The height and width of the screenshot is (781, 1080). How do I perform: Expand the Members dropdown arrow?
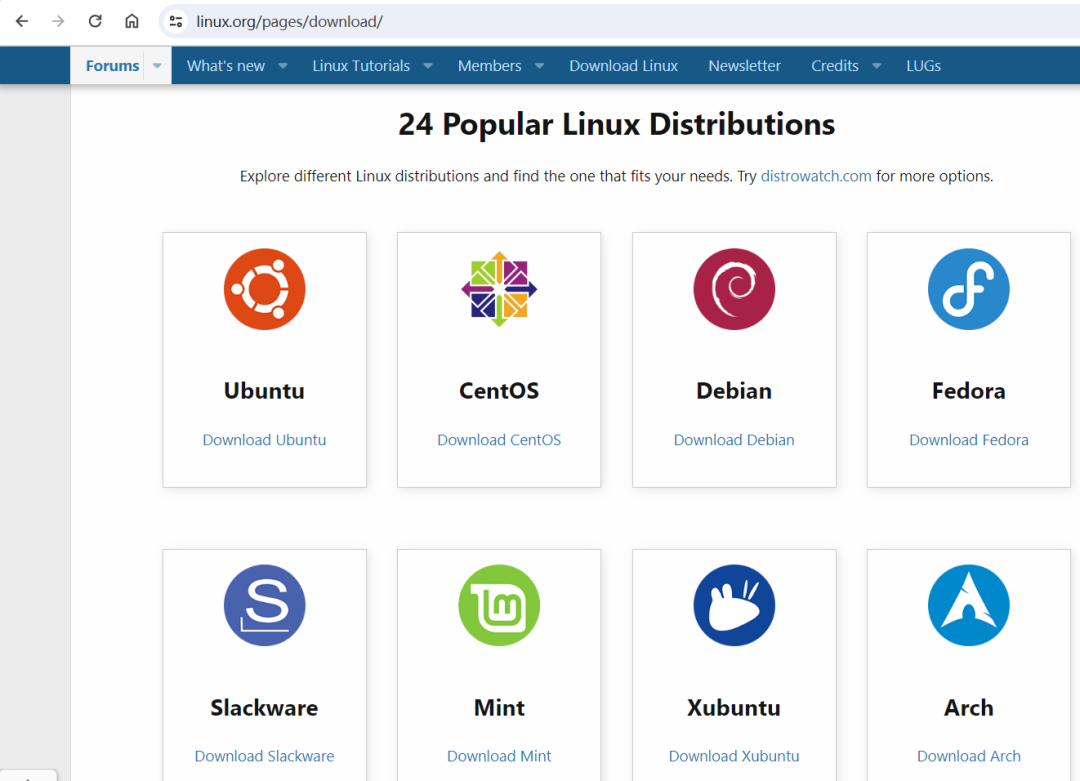point(539,66)
